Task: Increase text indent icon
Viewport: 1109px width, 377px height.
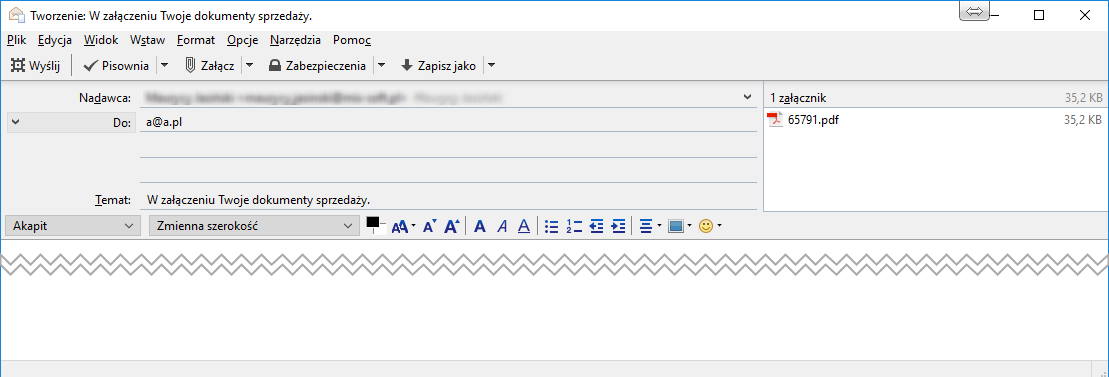Action: point(619,226)
